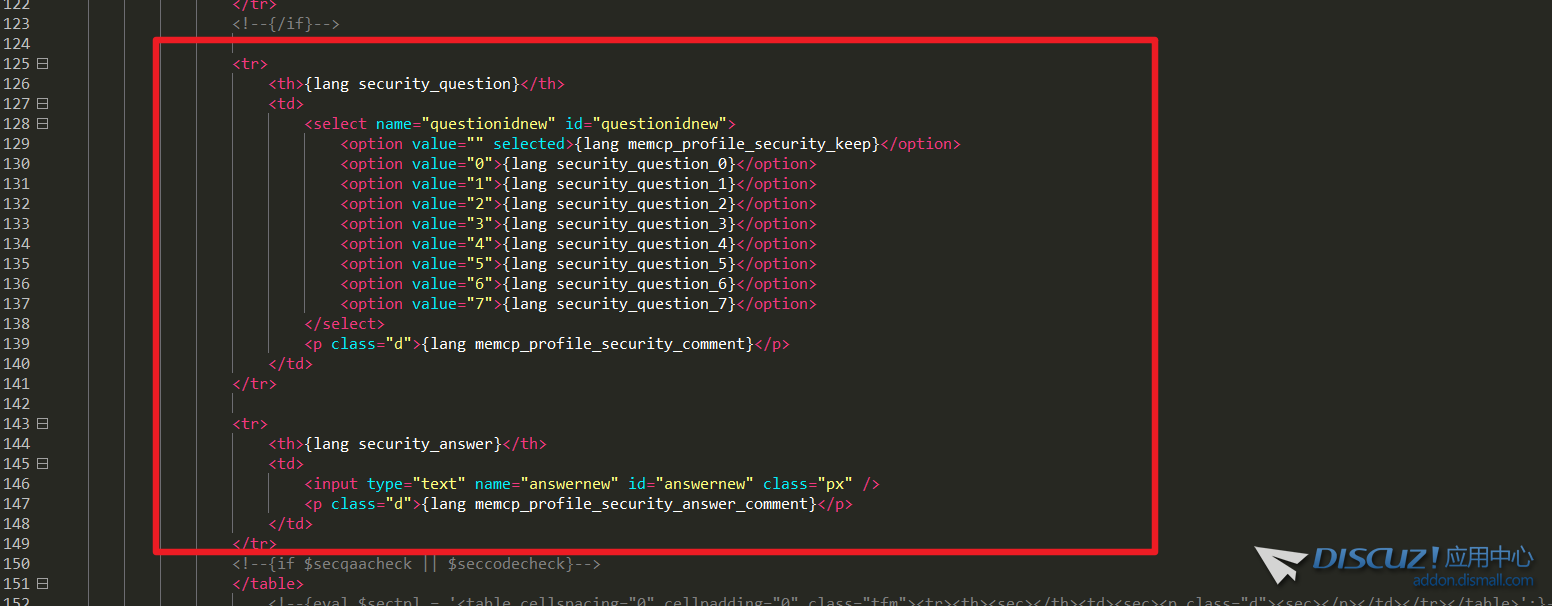Screen dimensions: 1552x606
Task: Place cursor on security_question_2 option
Action: pos(578,204)
